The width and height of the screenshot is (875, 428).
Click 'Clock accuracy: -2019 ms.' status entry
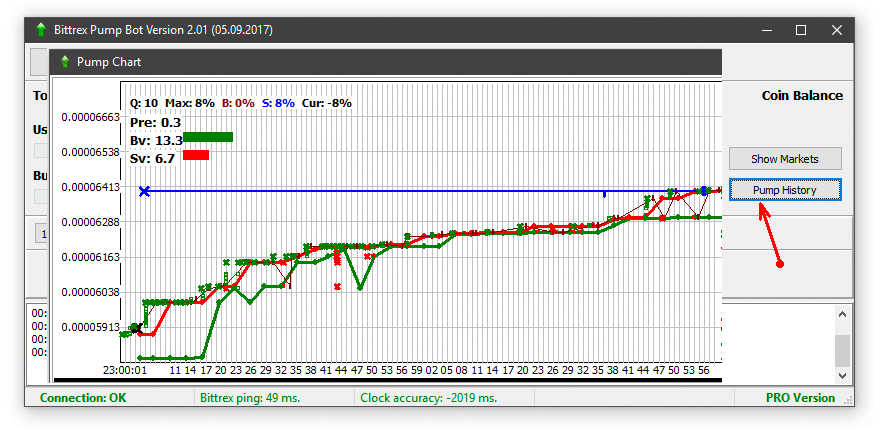(429, 398)
